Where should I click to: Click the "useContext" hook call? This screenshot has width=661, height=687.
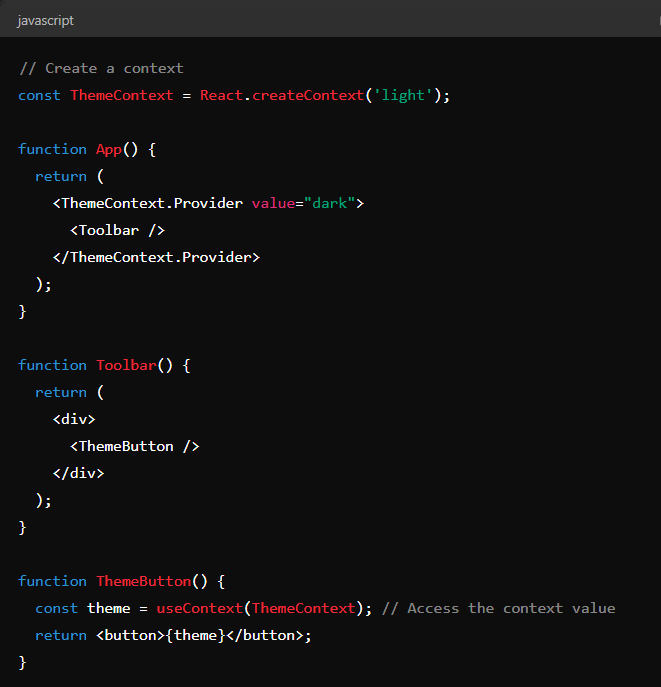pyautogui.click(x=200, y=609)
